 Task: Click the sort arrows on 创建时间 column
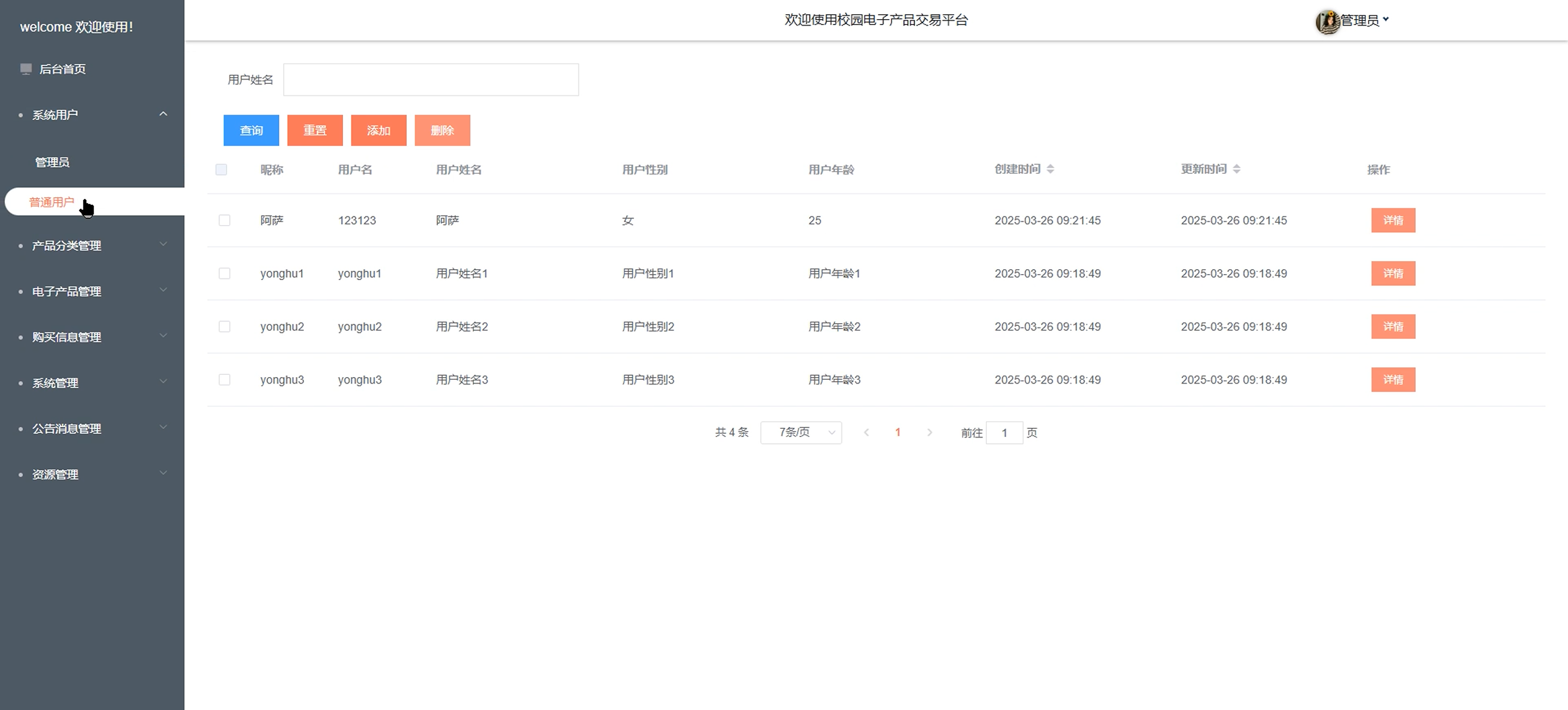(x=1050, y=169)
